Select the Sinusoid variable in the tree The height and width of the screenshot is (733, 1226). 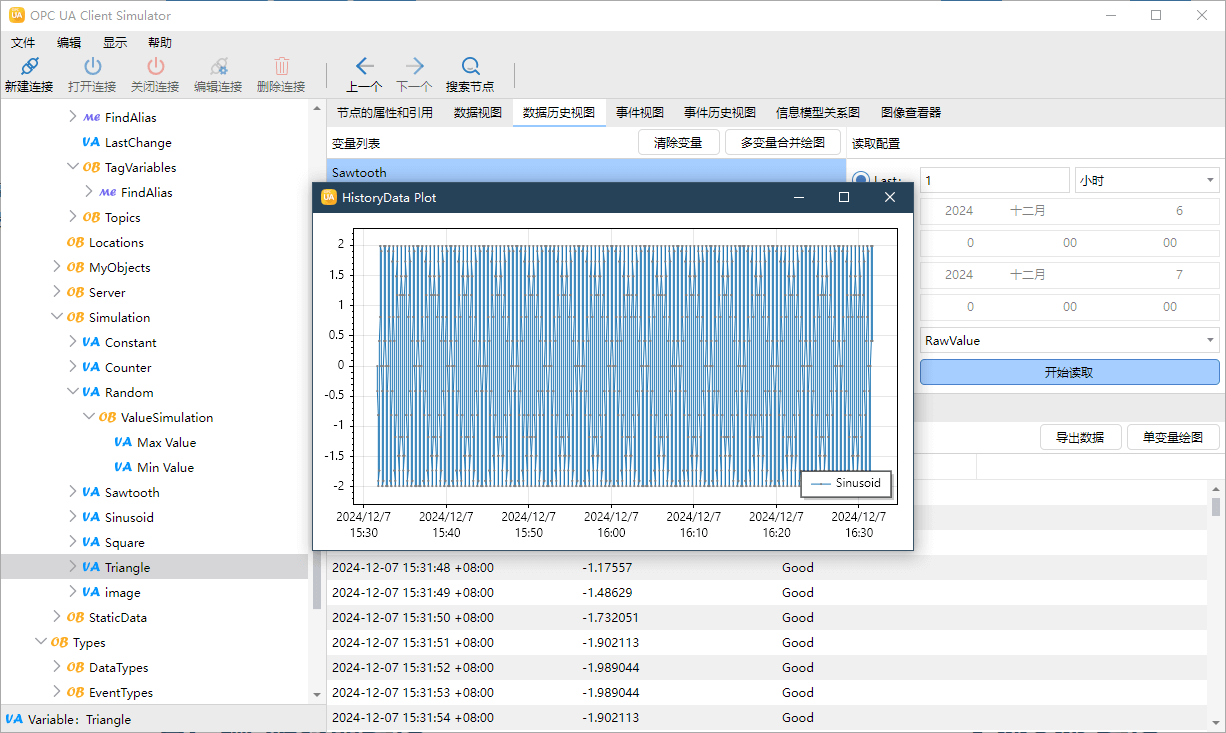click(x=129, y=517)
